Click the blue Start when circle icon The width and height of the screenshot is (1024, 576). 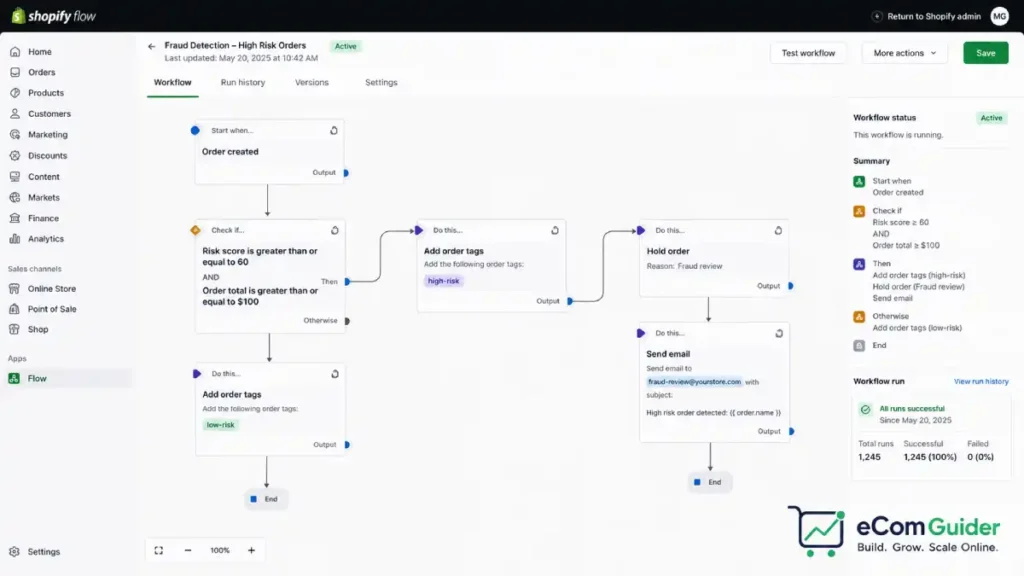[x=195, y=131]
